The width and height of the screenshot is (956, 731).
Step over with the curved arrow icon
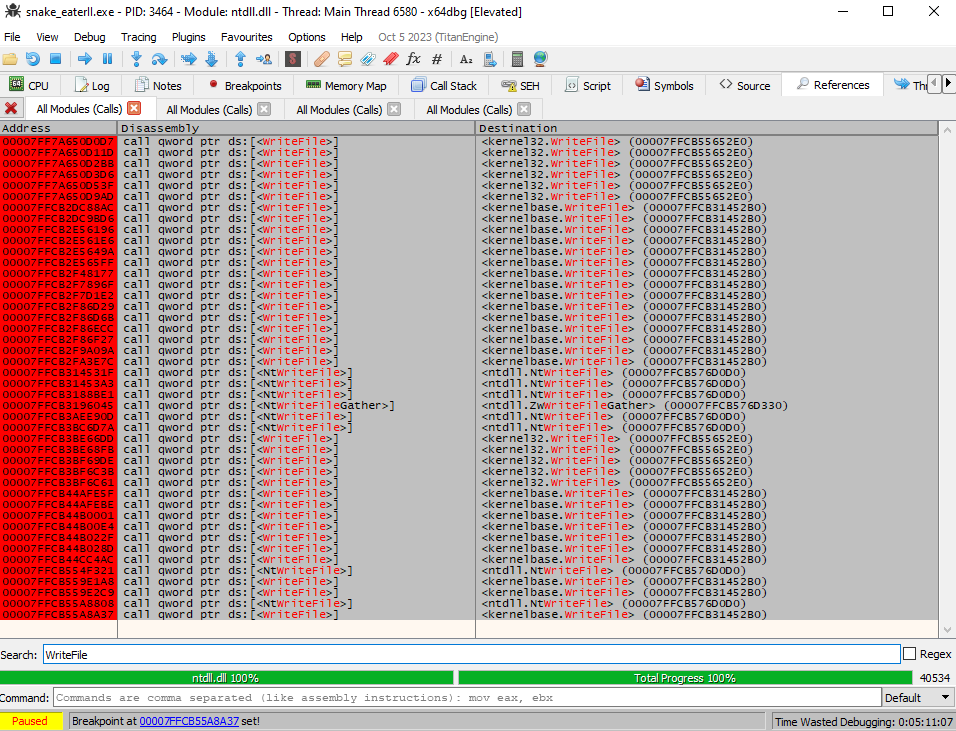pos(159,59)
